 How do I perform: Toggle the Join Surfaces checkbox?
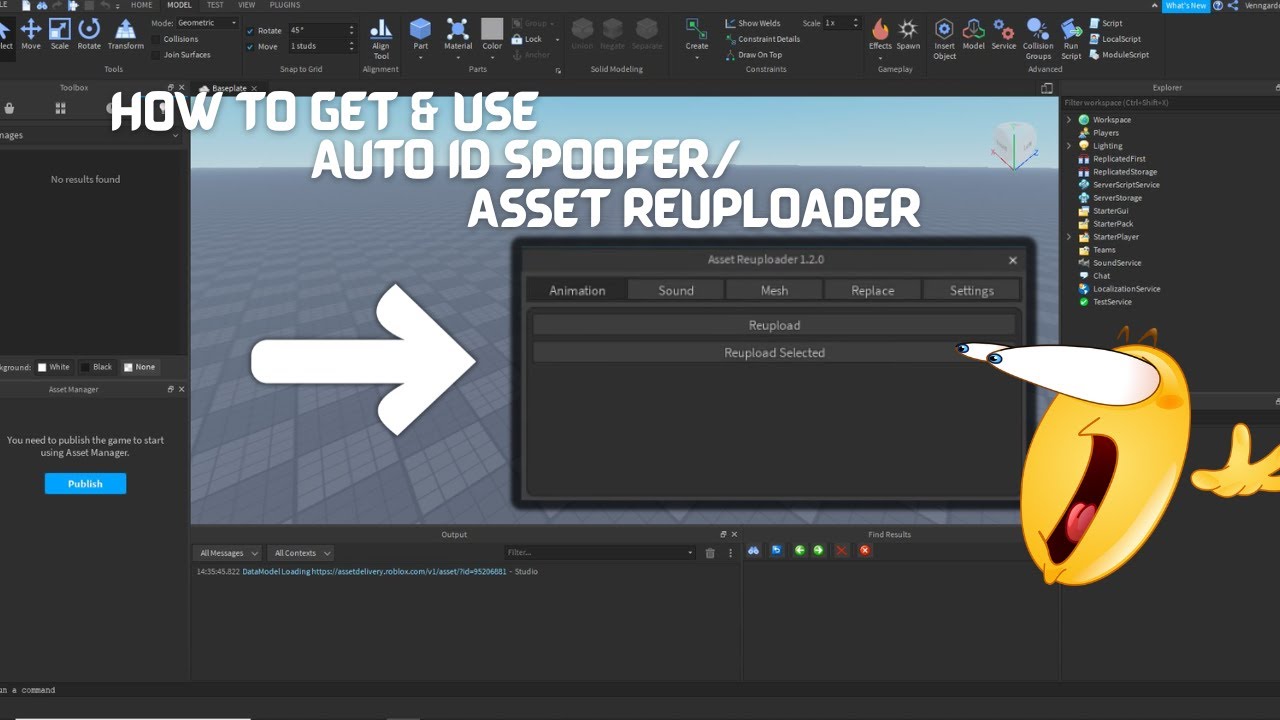point(155,55)
